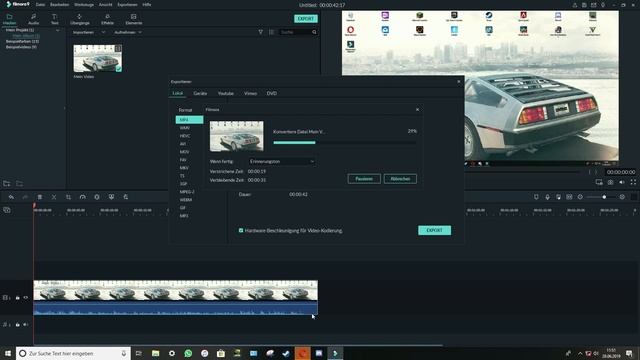Select MOV in the format list

tap(184, 152)
